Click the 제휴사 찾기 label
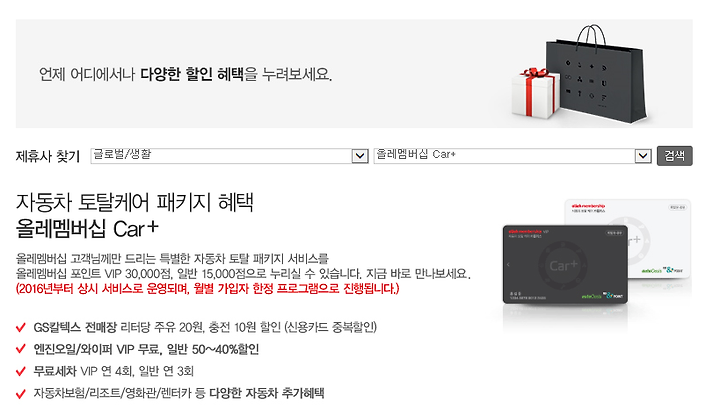Viewport: 720px width, 416px height. point(48,156)
